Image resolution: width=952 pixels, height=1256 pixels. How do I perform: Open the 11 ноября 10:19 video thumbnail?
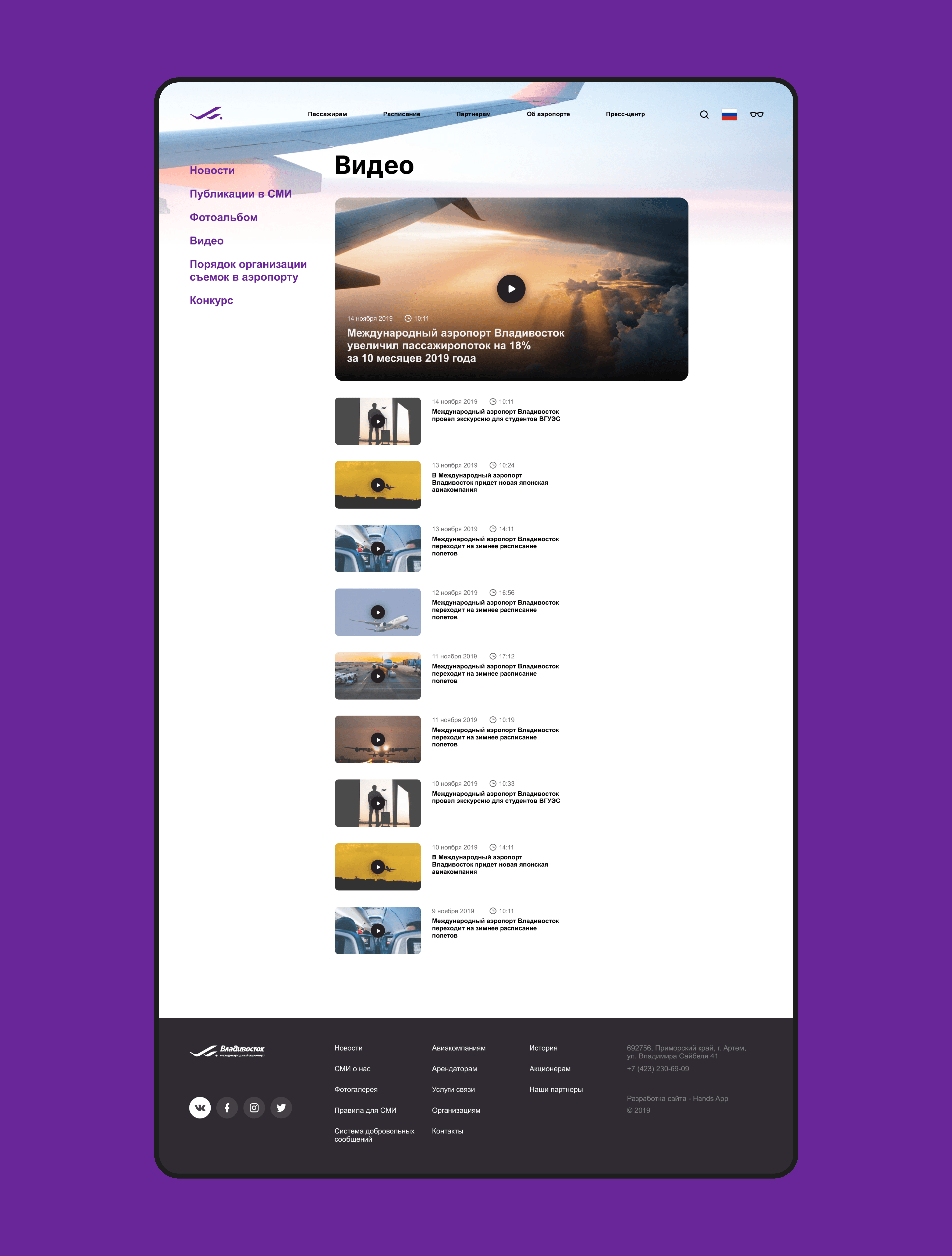(378, 739)
